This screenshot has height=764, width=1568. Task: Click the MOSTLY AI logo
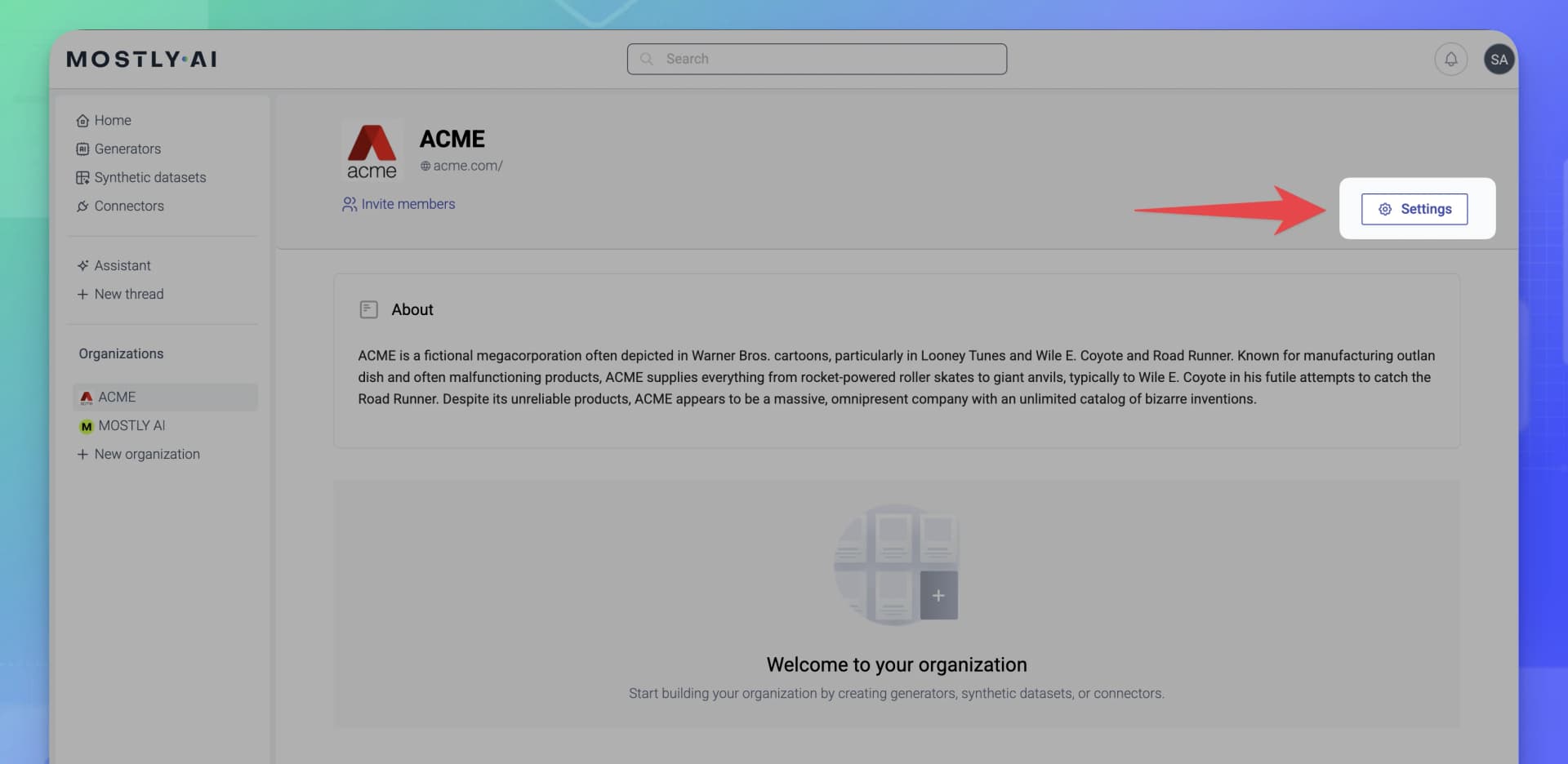pos(140,59)
